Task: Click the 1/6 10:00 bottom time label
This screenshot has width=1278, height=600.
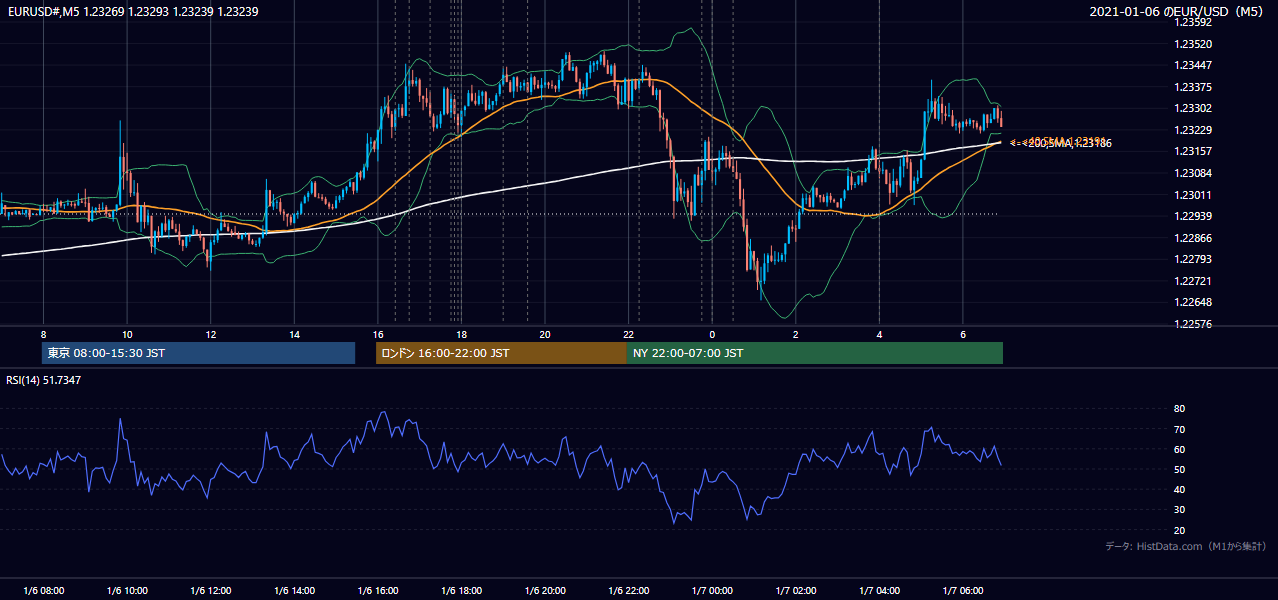Action: click(x=127, y=590)
